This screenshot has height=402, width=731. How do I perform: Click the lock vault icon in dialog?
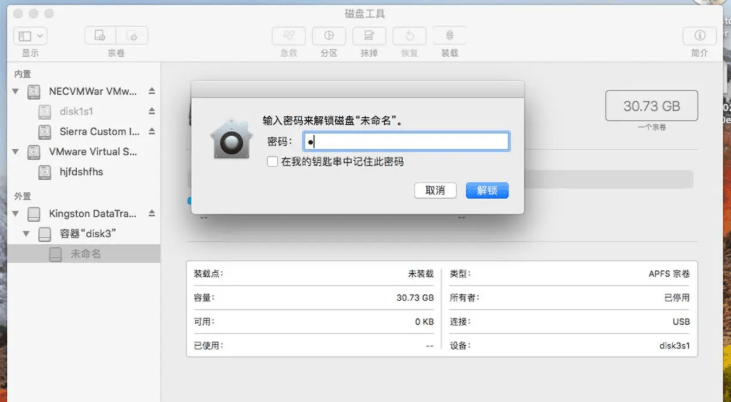coord(231,139)
